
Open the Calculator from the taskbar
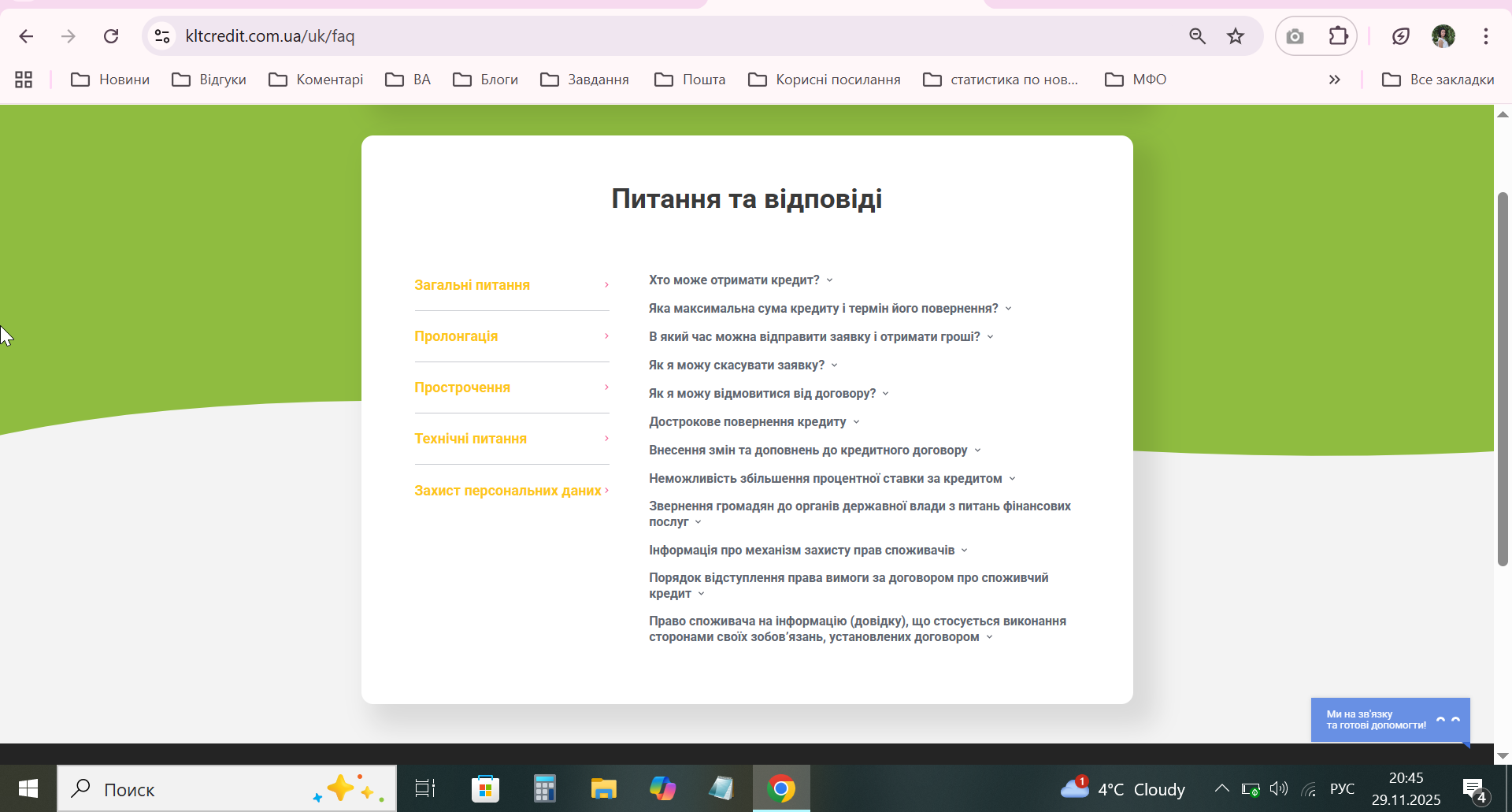[544, 788]
